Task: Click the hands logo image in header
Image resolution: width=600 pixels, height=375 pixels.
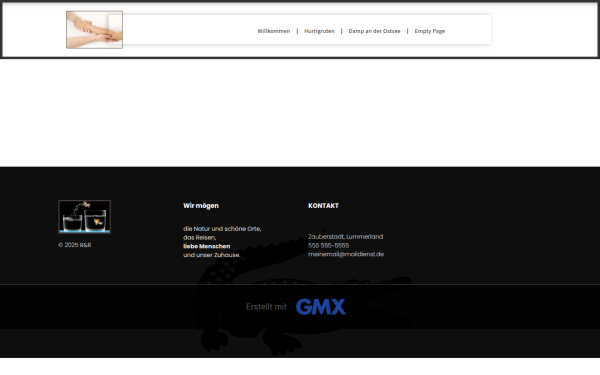Action: (x=95, y=30)
